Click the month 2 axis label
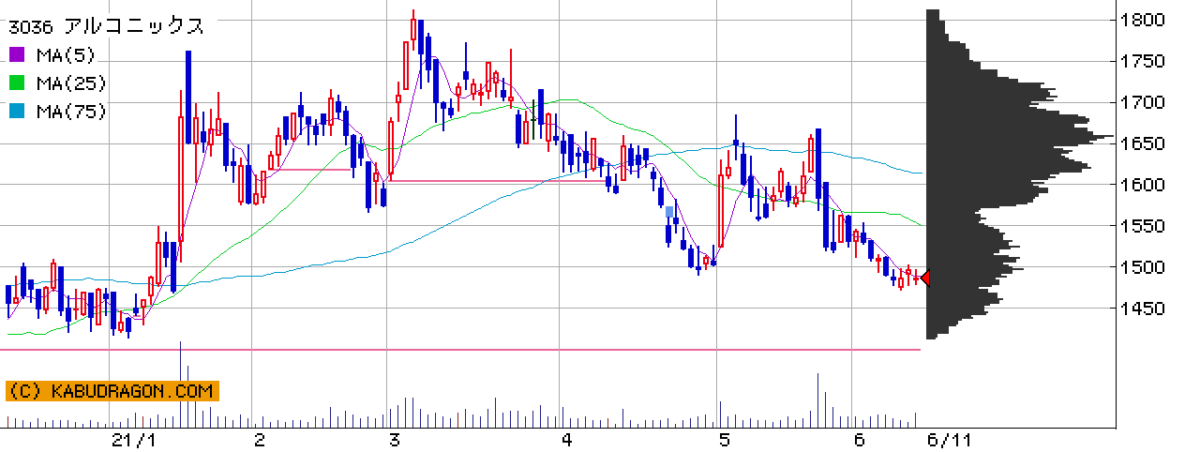 click(x=259, y=440)
